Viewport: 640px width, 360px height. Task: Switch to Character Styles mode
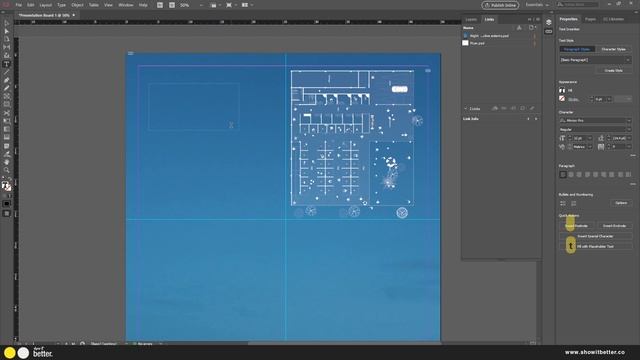tap(613, 49)
